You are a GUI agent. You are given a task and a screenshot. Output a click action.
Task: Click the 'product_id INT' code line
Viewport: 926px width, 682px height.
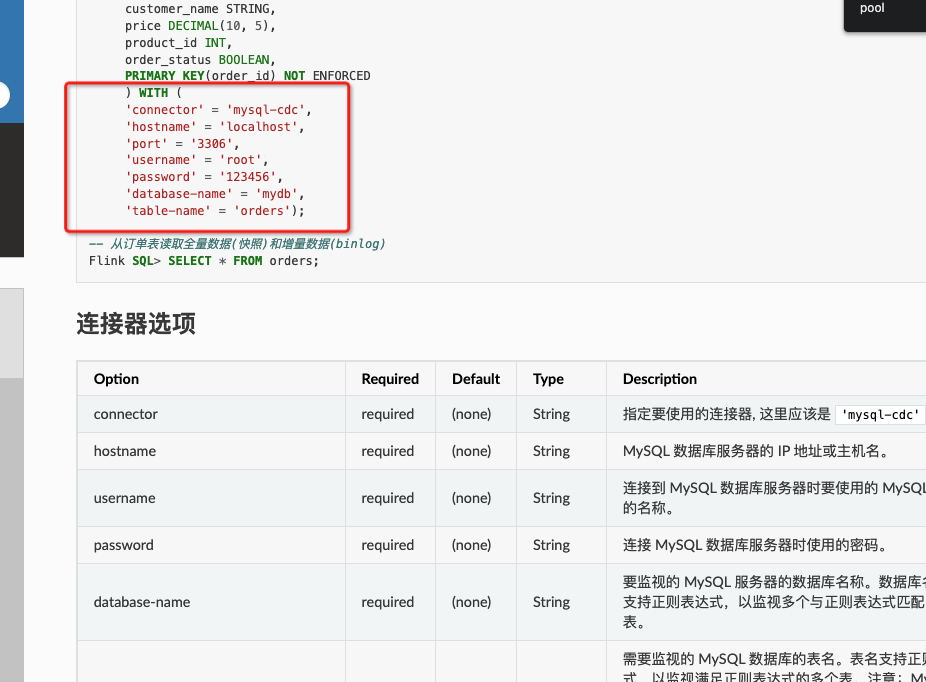tap(178, 43)
